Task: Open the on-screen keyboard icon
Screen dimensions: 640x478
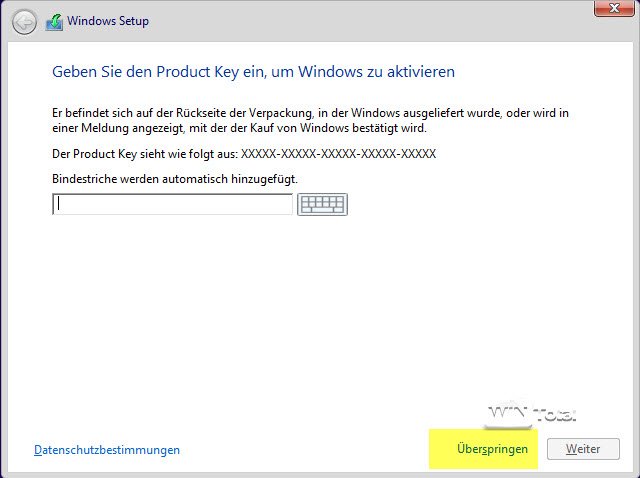Action: click(322, 204)
